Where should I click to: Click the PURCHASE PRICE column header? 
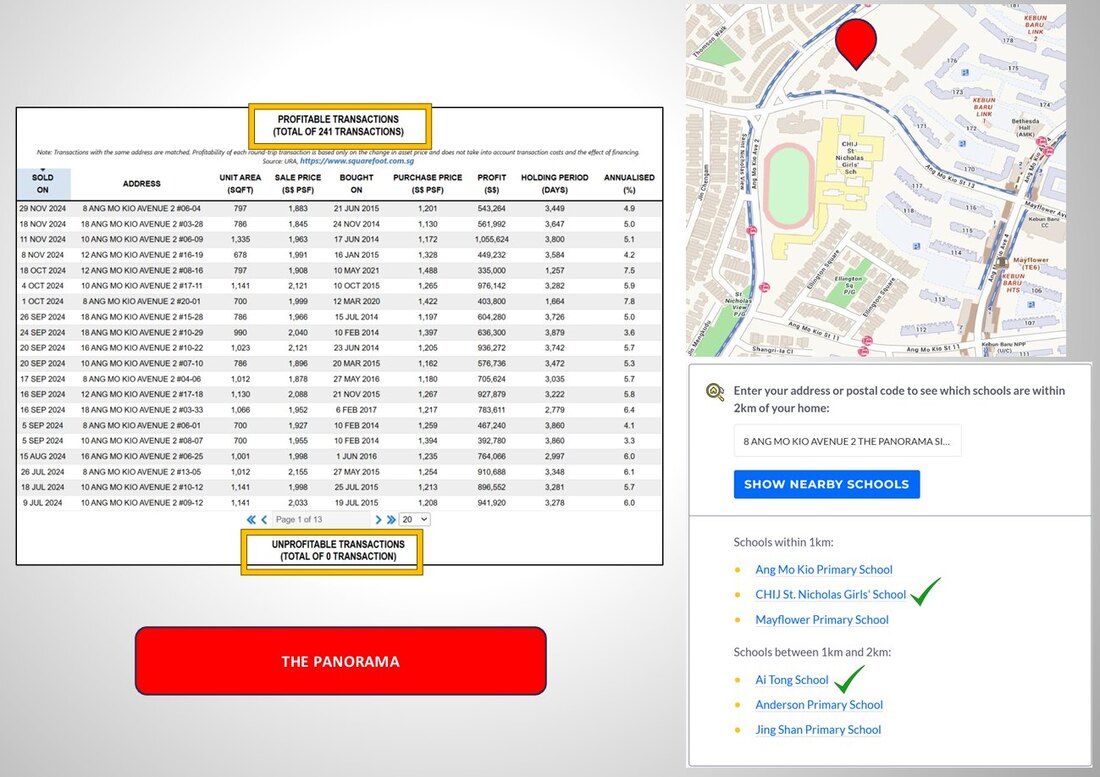coord(427,184)
